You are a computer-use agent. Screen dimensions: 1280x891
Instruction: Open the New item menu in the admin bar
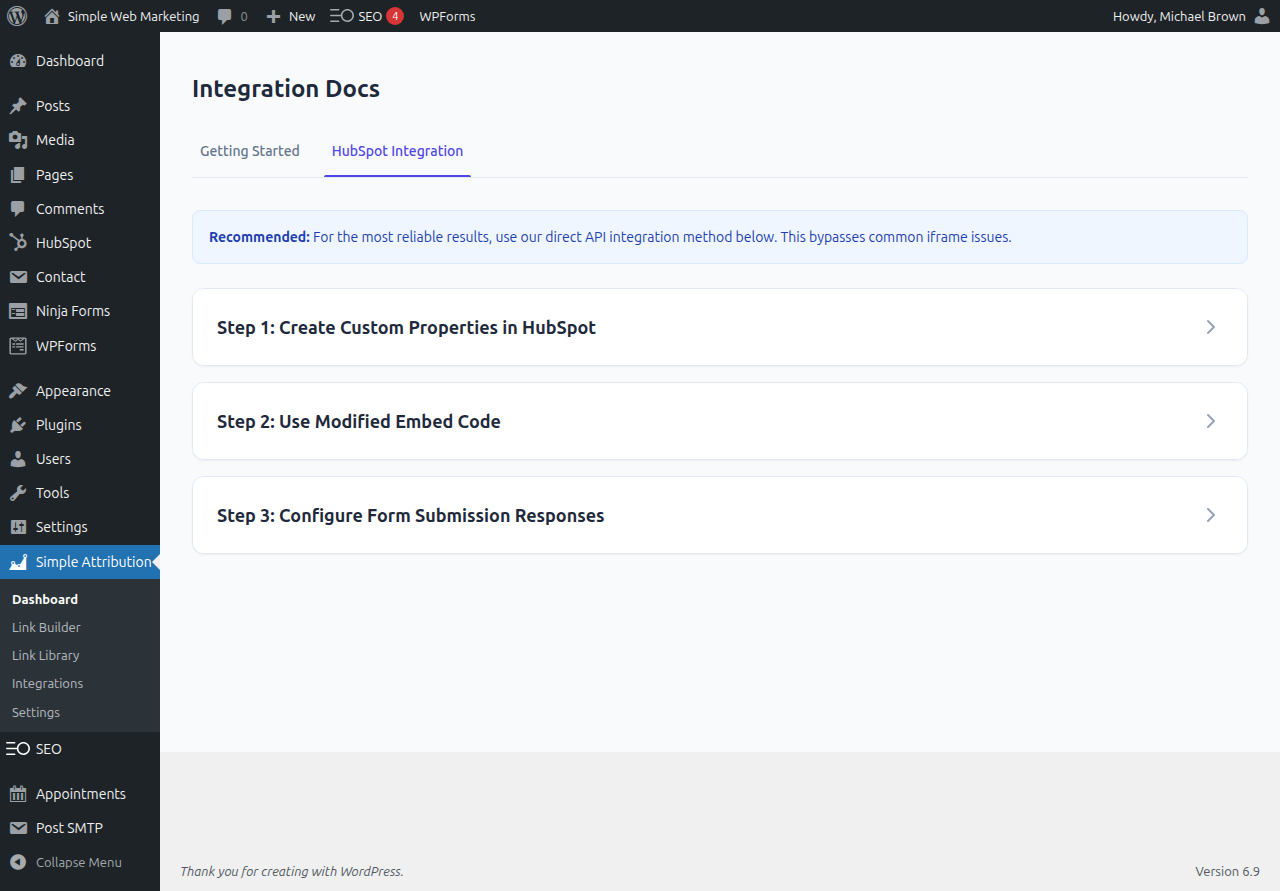point(289,16)
